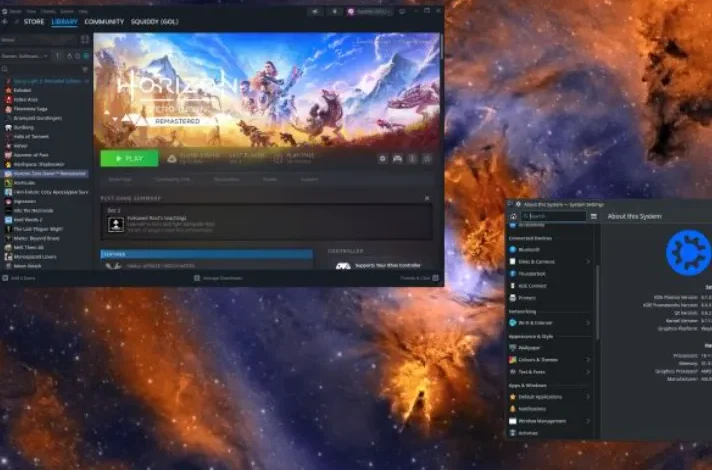Go to the STORE tab
712x470 pixels.
pyautogui.click(x=34, y=21)
